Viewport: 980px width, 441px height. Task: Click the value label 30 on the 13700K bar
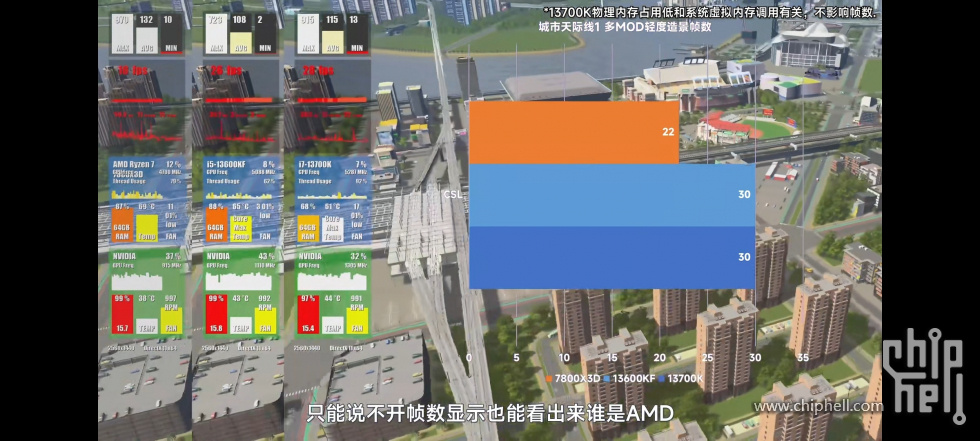(744, 257)
